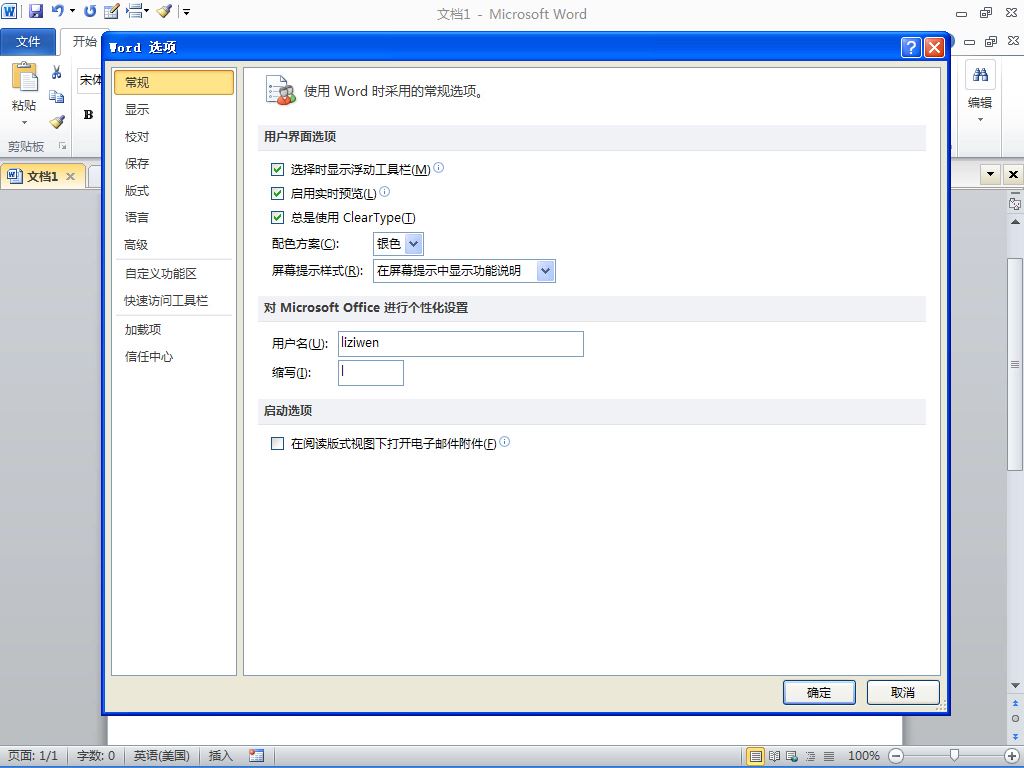The height and width of the screenshot is (768, 1024).
Task: Click the Copy icon in clipboard group
Action: [57, 97]
